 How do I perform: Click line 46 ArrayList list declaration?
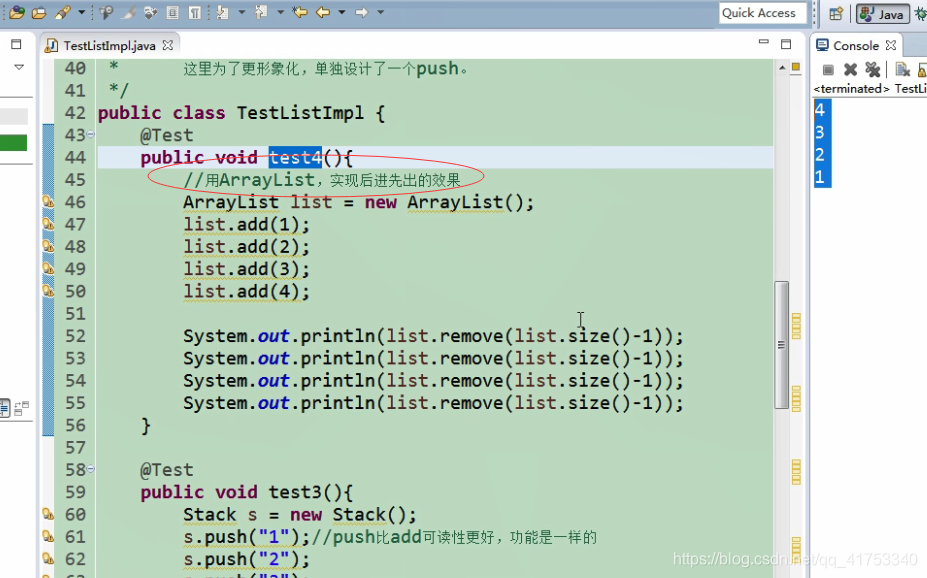tap(358, 202)
